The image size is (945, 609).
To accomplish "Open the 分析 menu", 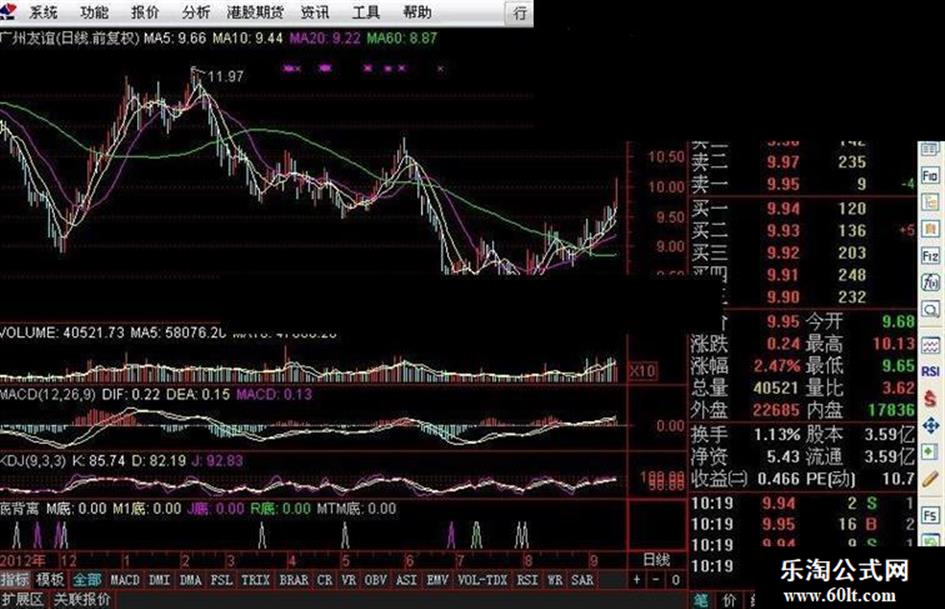I will pyautogui.click(x=196, y=12).
